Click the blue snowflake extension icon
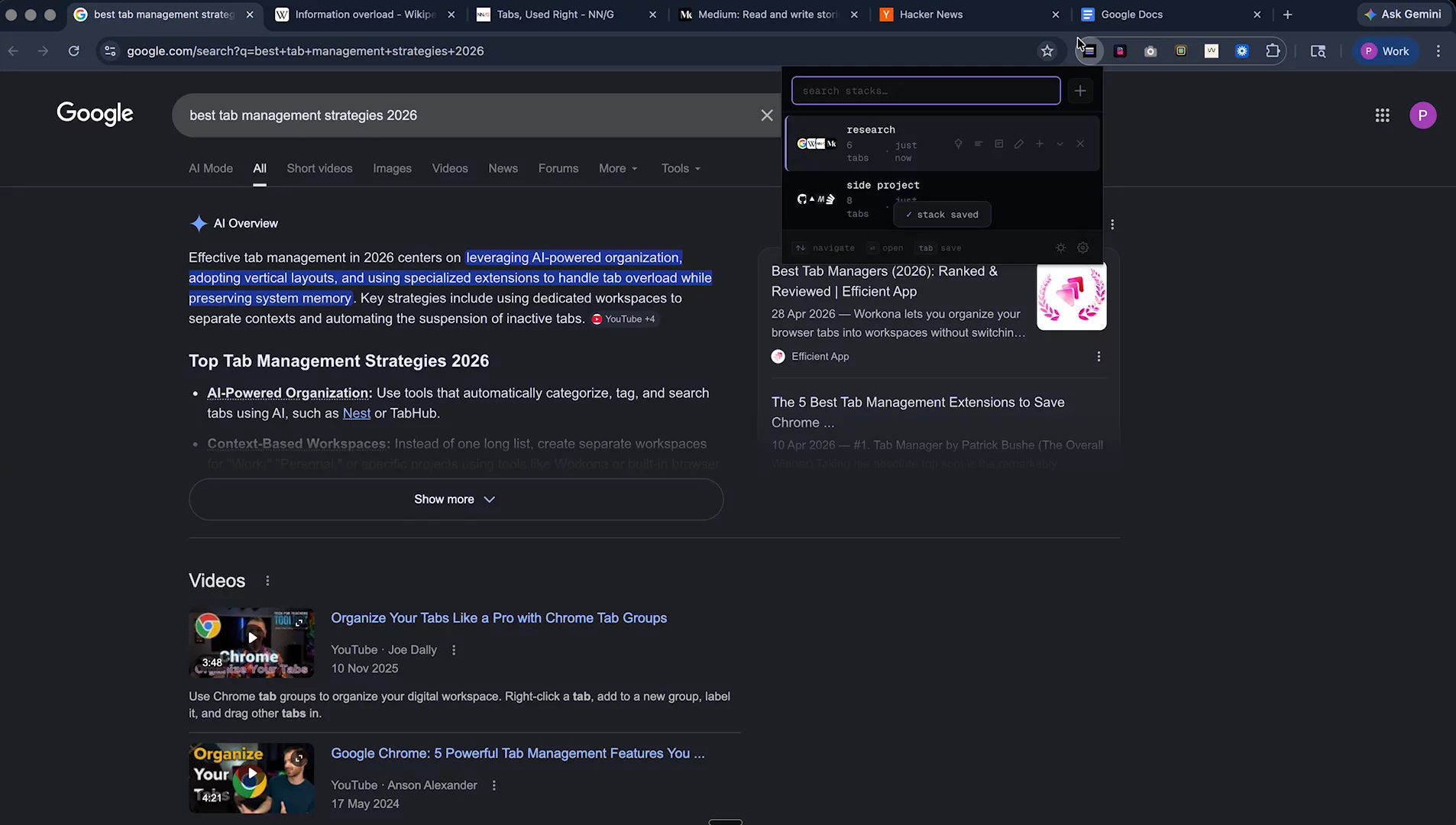Image resolution: width=1456 pixels, height=825 pixels. click(x=1242, y=51)
